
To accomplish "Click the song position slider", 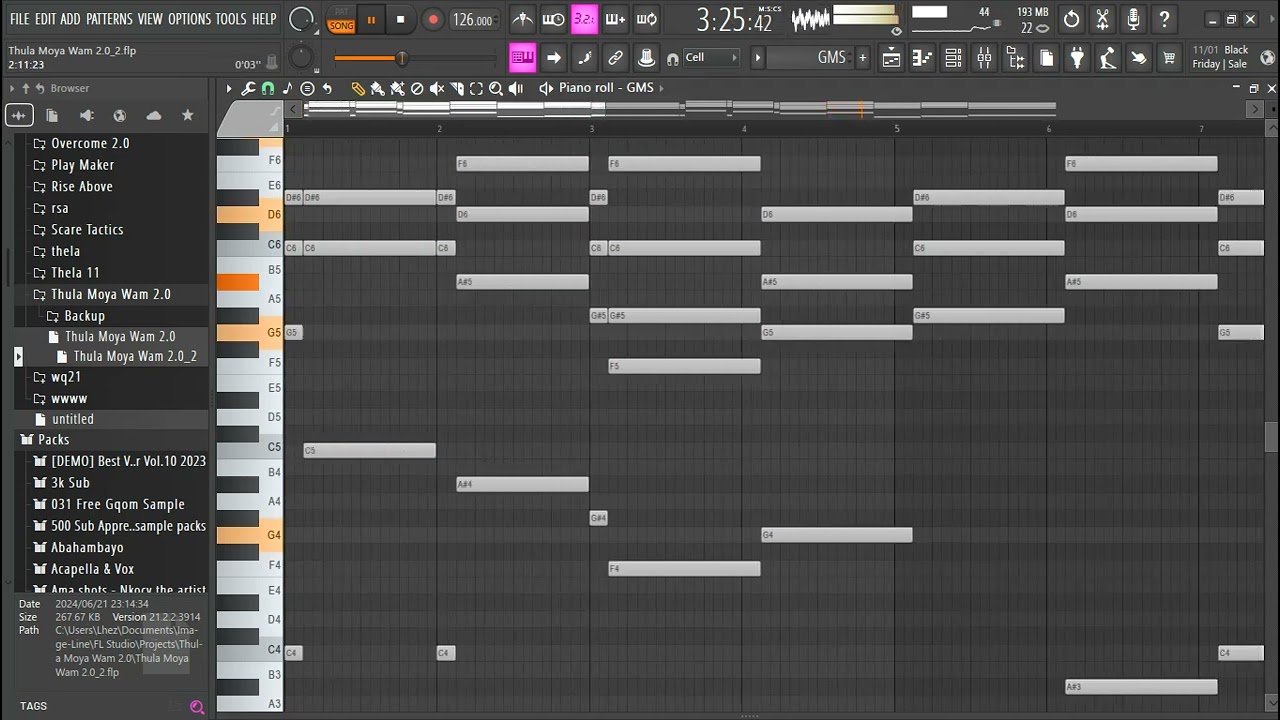I will [x=415, y=58].
